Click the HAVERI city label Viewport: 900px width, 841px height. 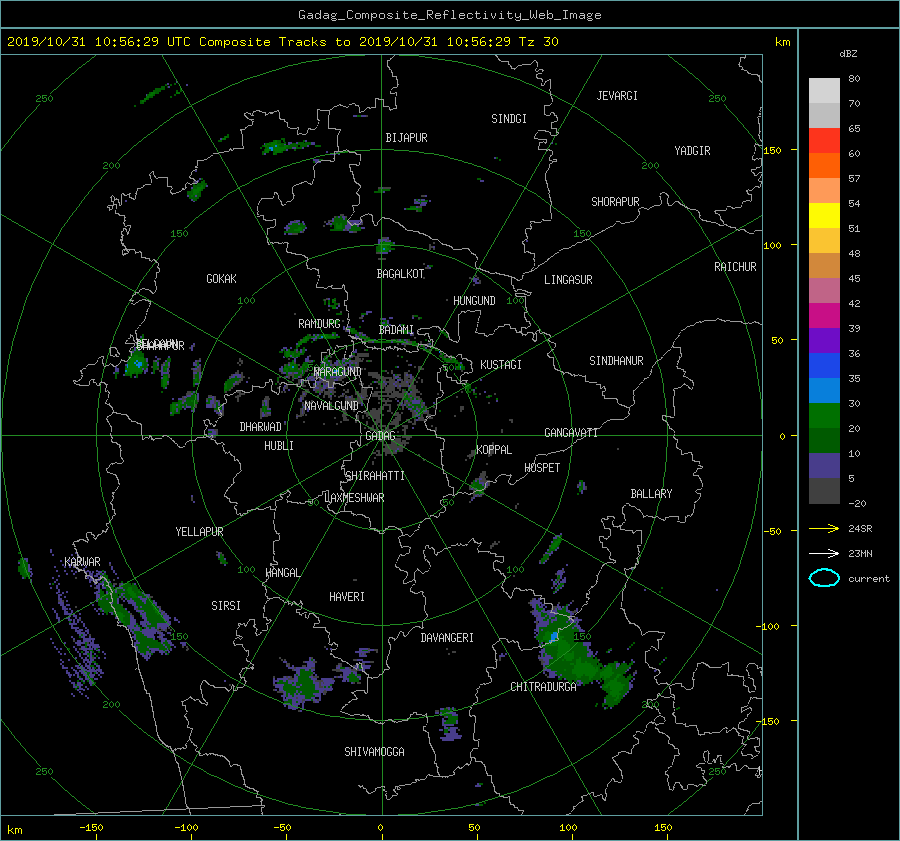347,597
